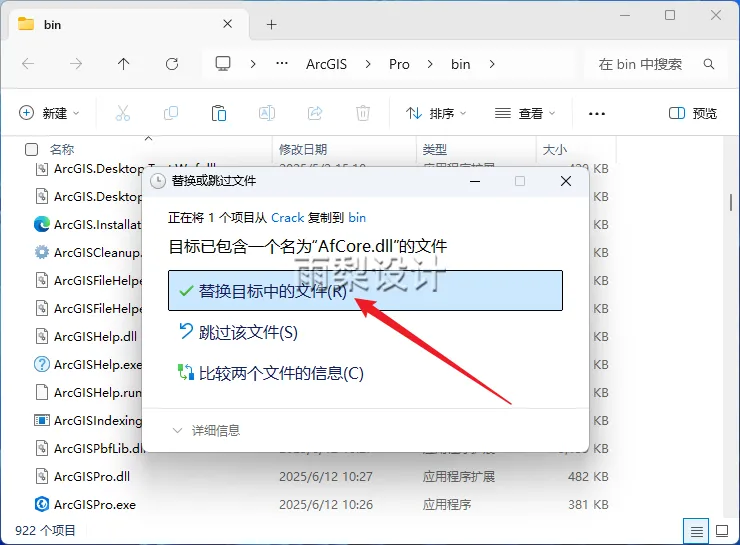Sort by the Type column header
This screenshot has height=545, width=740.
tap(434, 150)
